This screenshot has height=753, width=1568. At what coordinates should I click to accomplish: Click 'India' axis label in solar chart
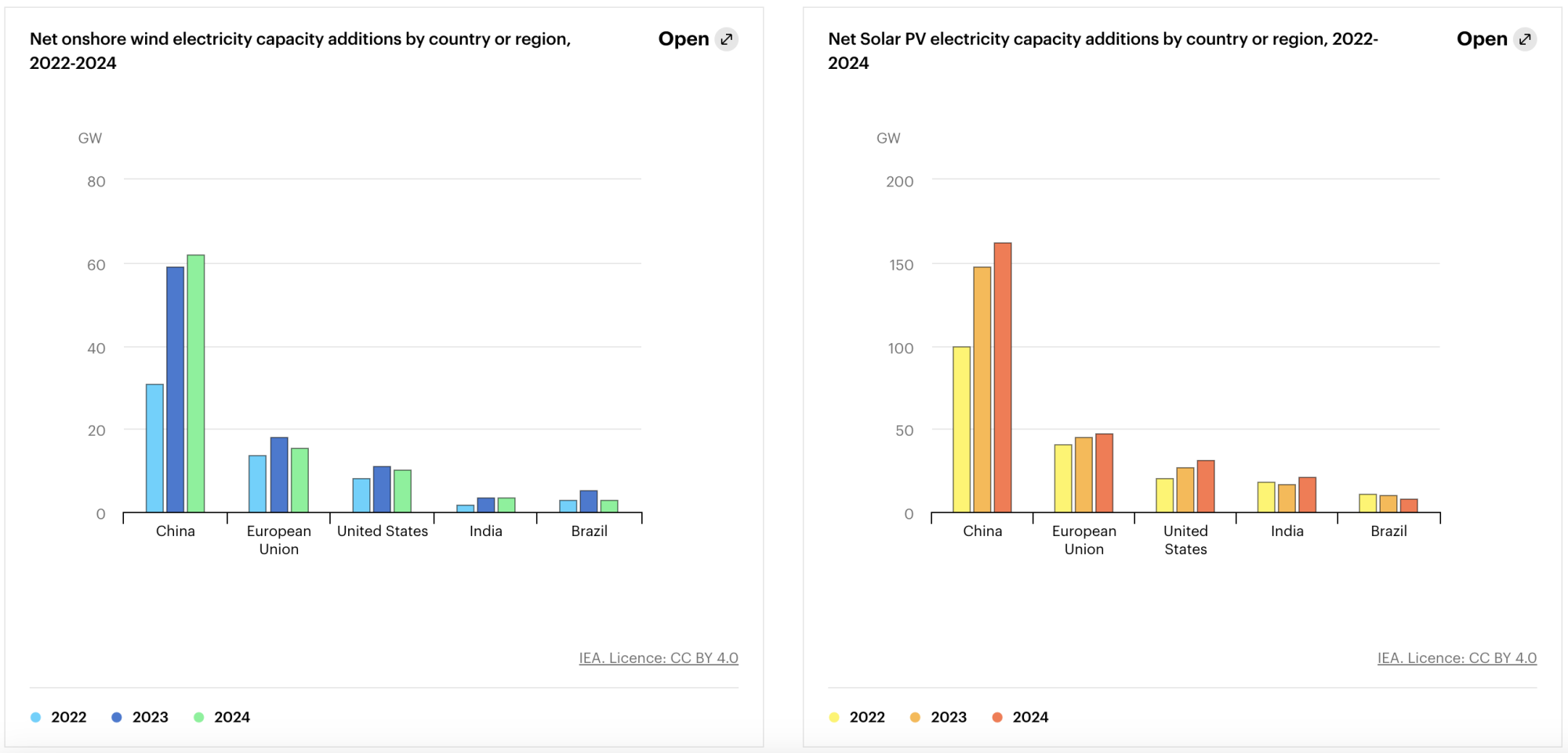point(1287,531)
